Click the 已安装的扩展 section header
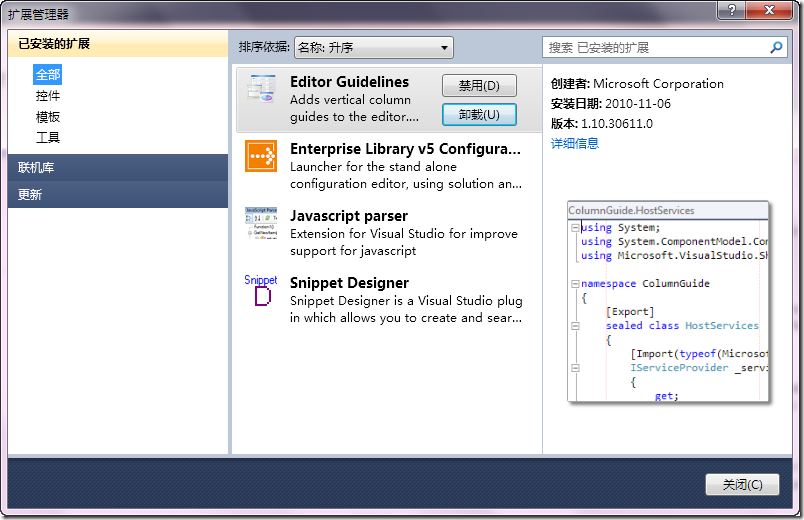 pos(118,44)
